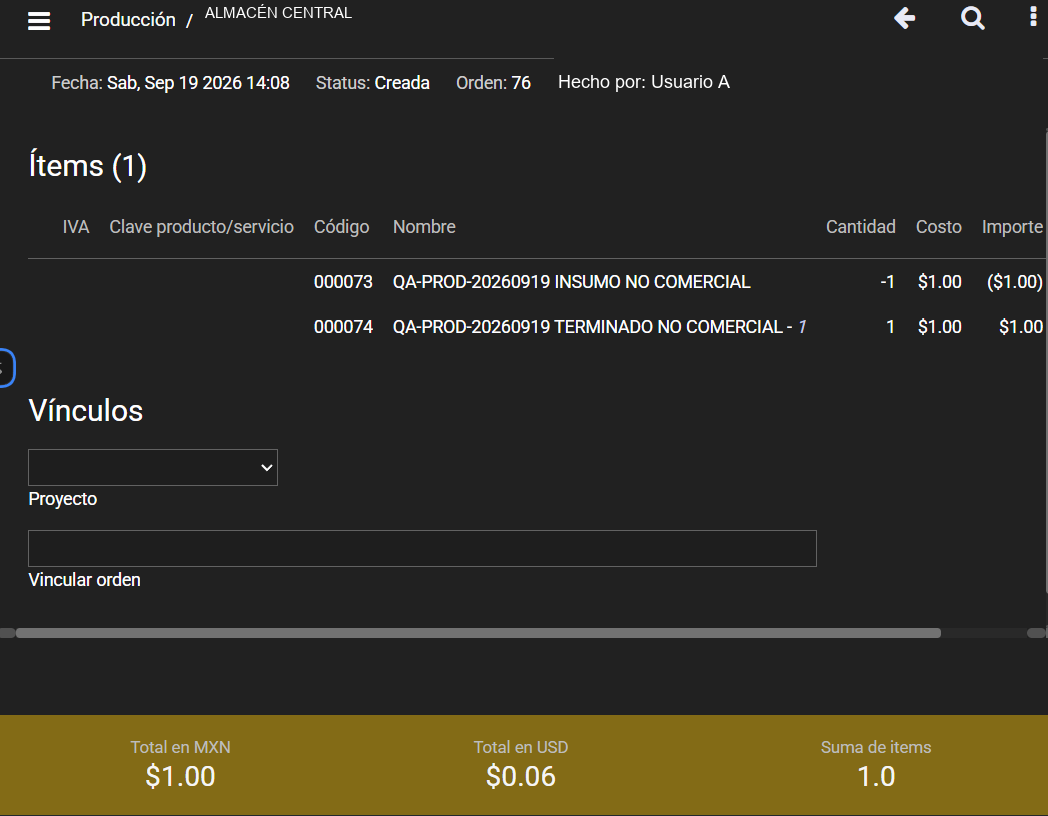The height and width of the screenshot is (816, 1048).
Task: Click the Producción breadcrumb
Action: [128, 20]
